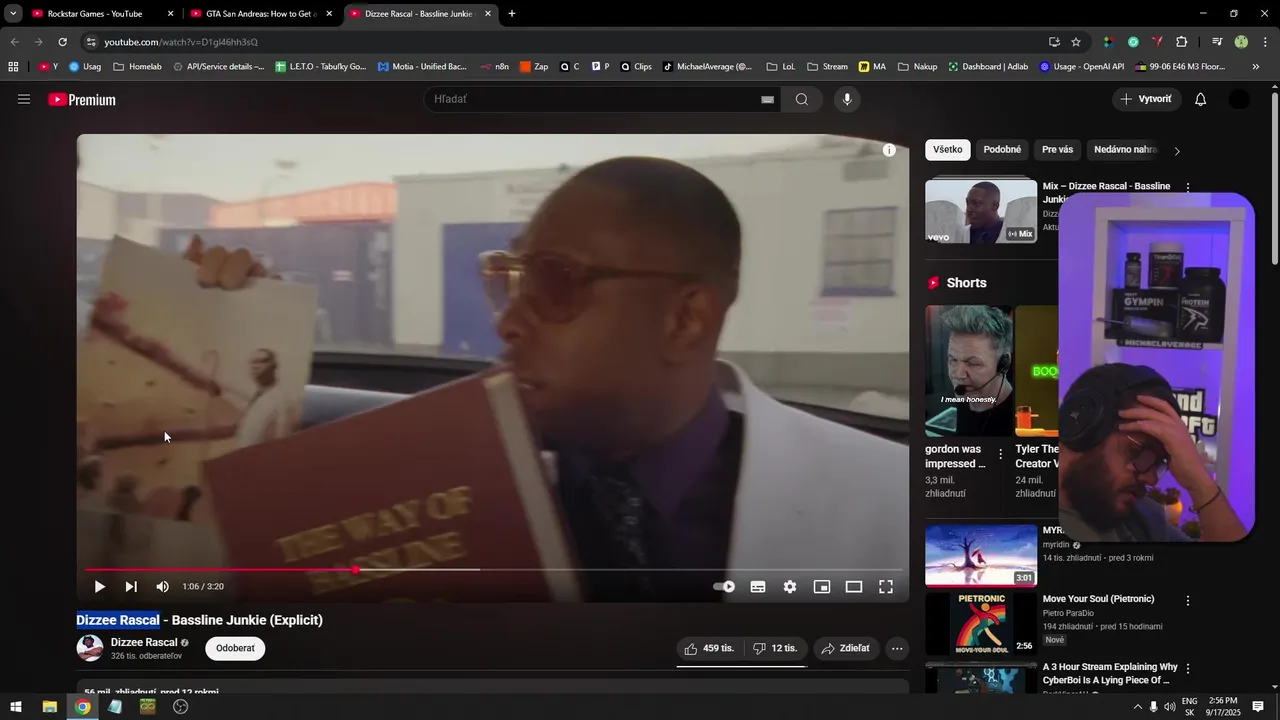This screenshot has height=720, width=1280.
Task: Play the video
Action: (99, 587)
